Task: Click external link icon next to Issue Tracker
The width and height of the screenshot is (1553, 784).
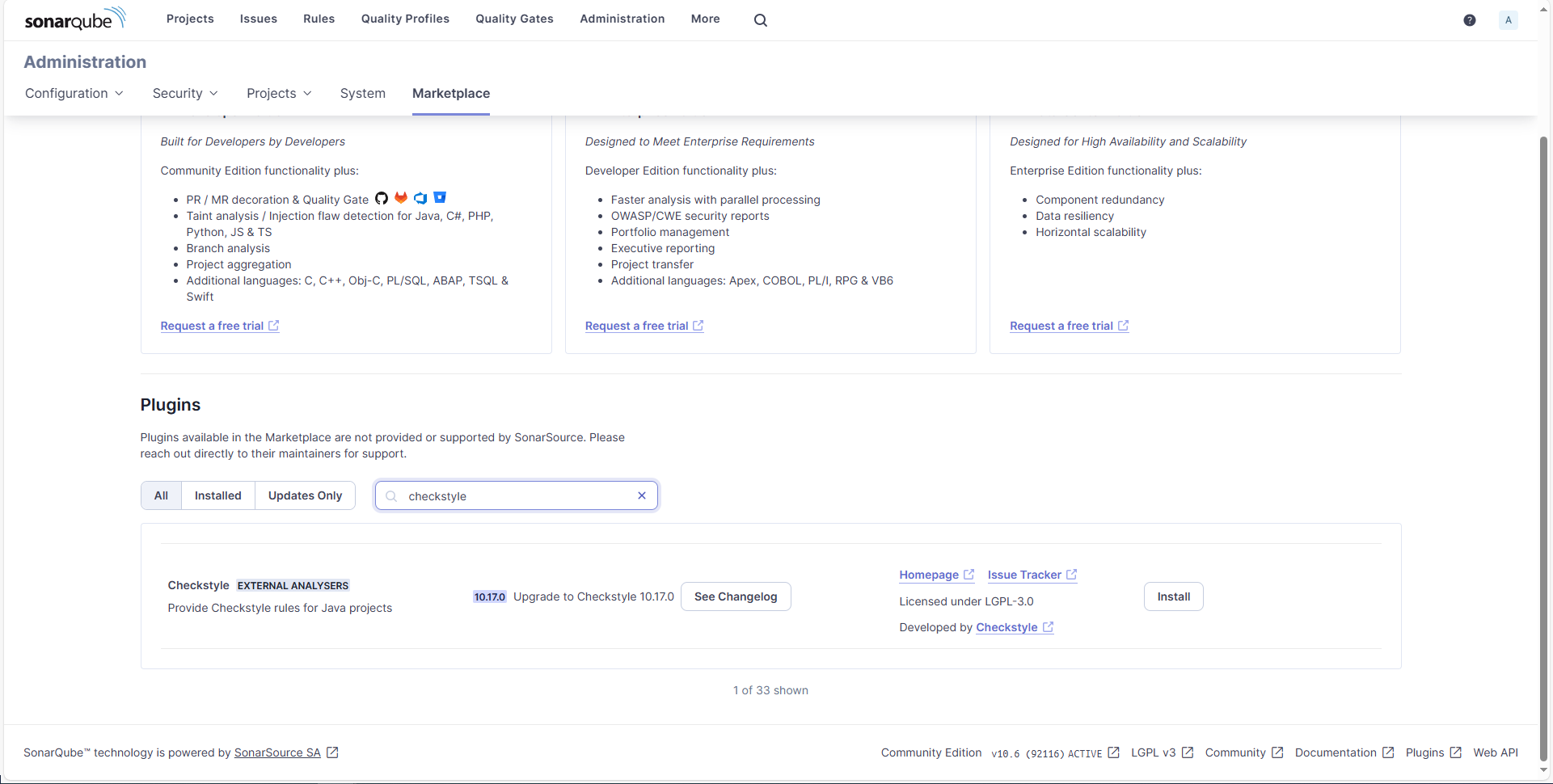Action: 1071,574
